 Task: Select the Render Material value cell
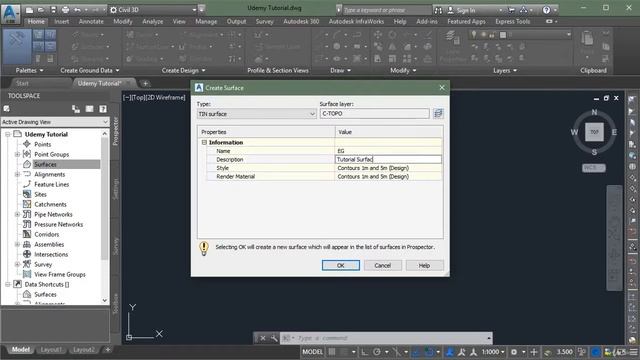(388, 177)
